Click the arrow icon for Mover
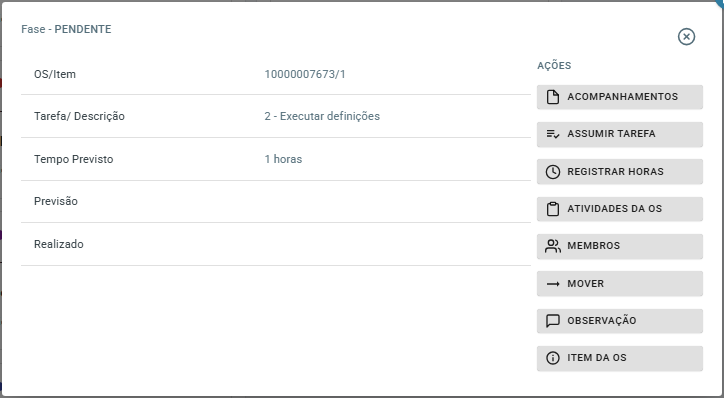Screen dimensions: 724x398 tap(553, 284)
